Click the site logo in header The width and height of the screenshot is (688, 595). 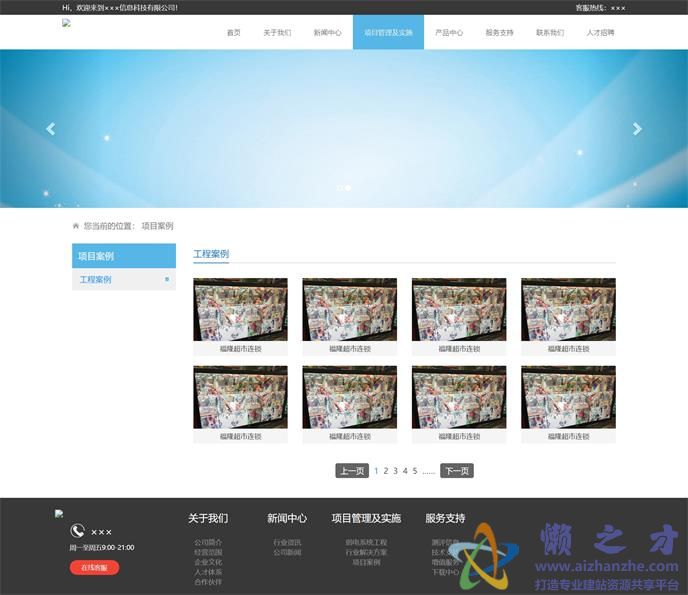point(67,23)
